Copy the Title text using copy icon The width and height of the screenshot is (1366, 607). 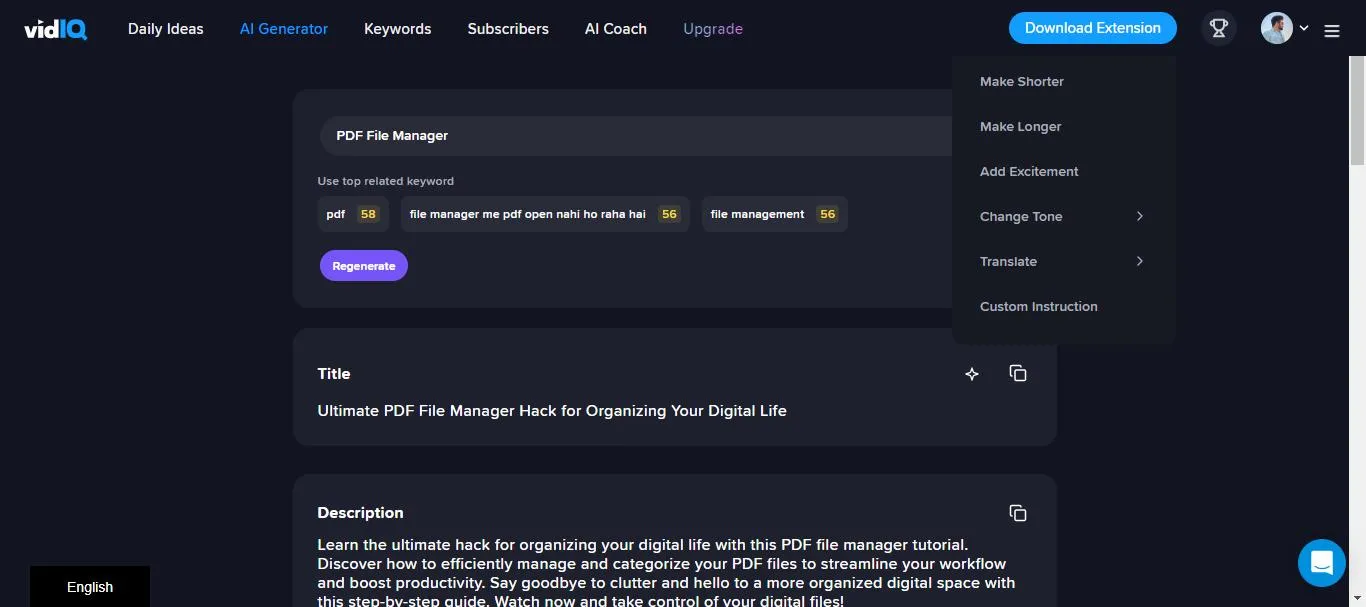pos(1018,373)
